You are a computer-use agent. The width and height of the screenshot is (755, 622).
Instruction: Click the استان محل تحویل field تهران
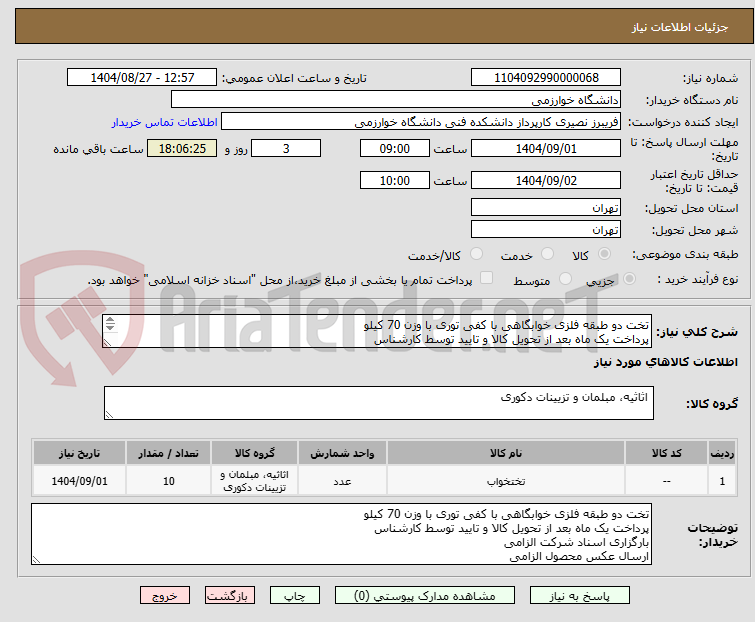(x=546, y=207)
